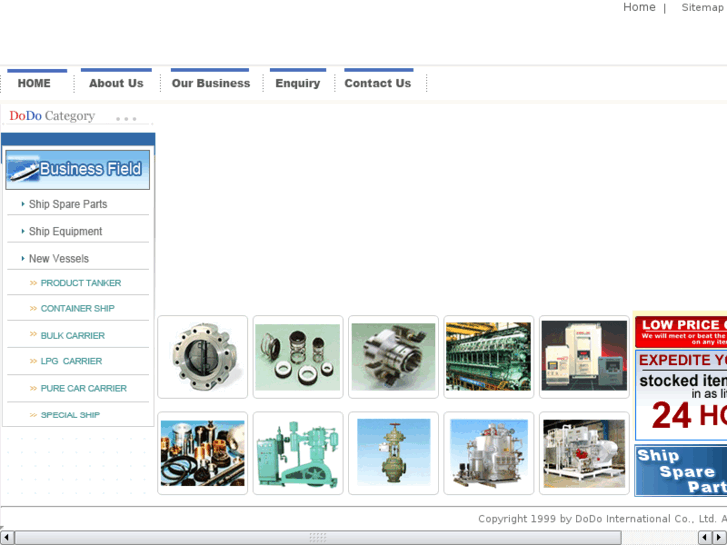Click the top Home link
The height and width of the screenshot is (545, 727).
(639, 7)
